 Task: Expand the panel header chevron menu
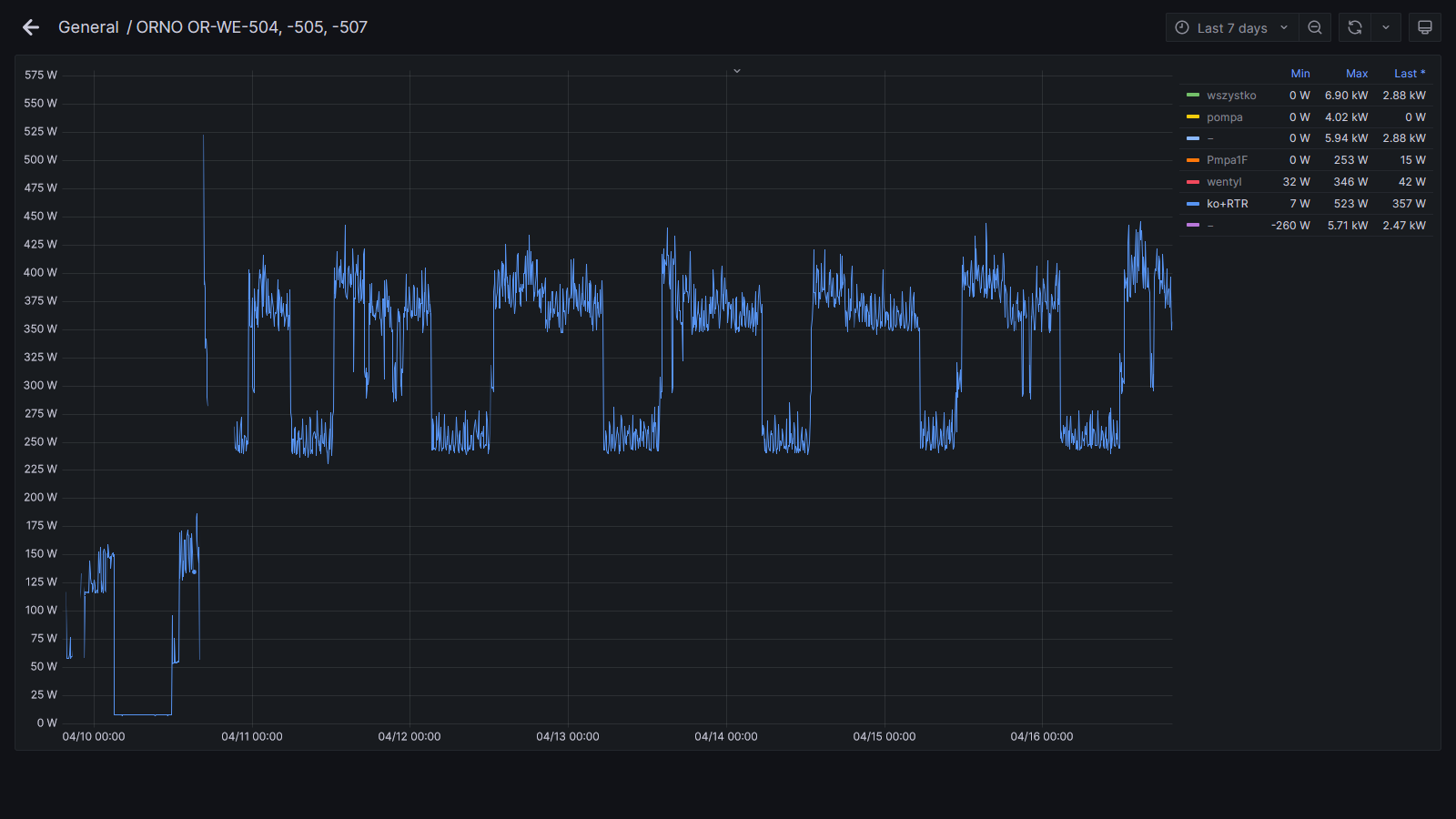click(737, 71)
